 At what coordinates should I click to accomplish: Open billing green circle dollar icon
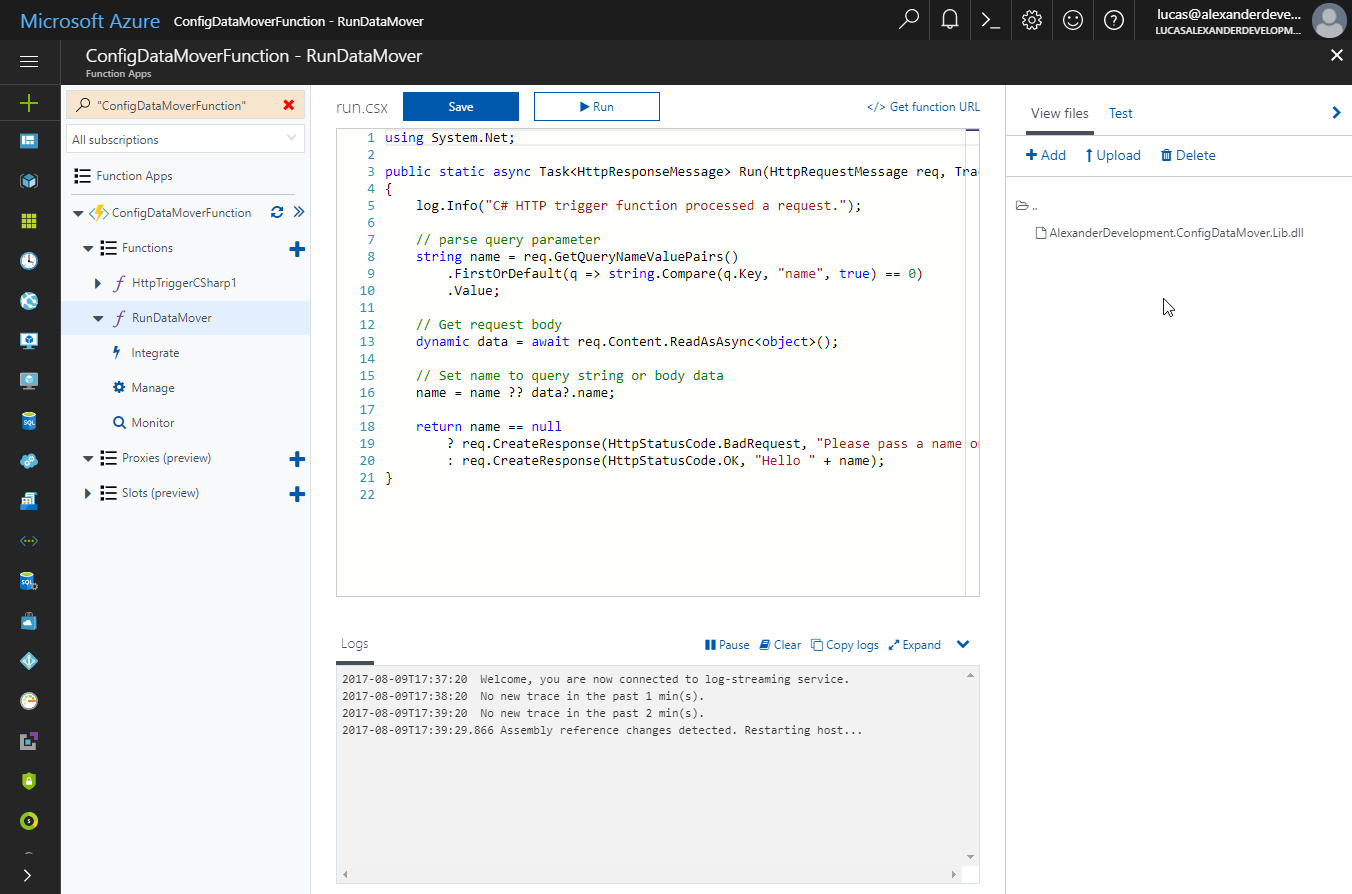point(29,821)
